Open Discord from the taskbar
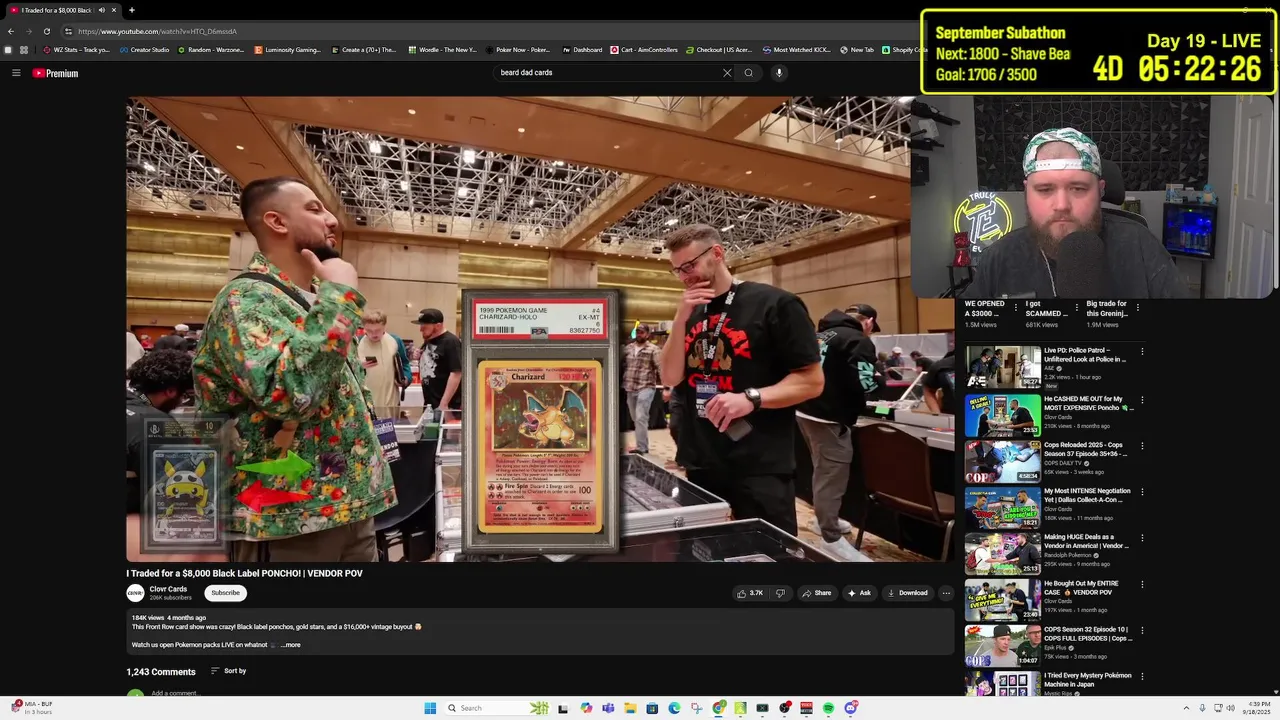1280x720 pixels. point(851,708)
